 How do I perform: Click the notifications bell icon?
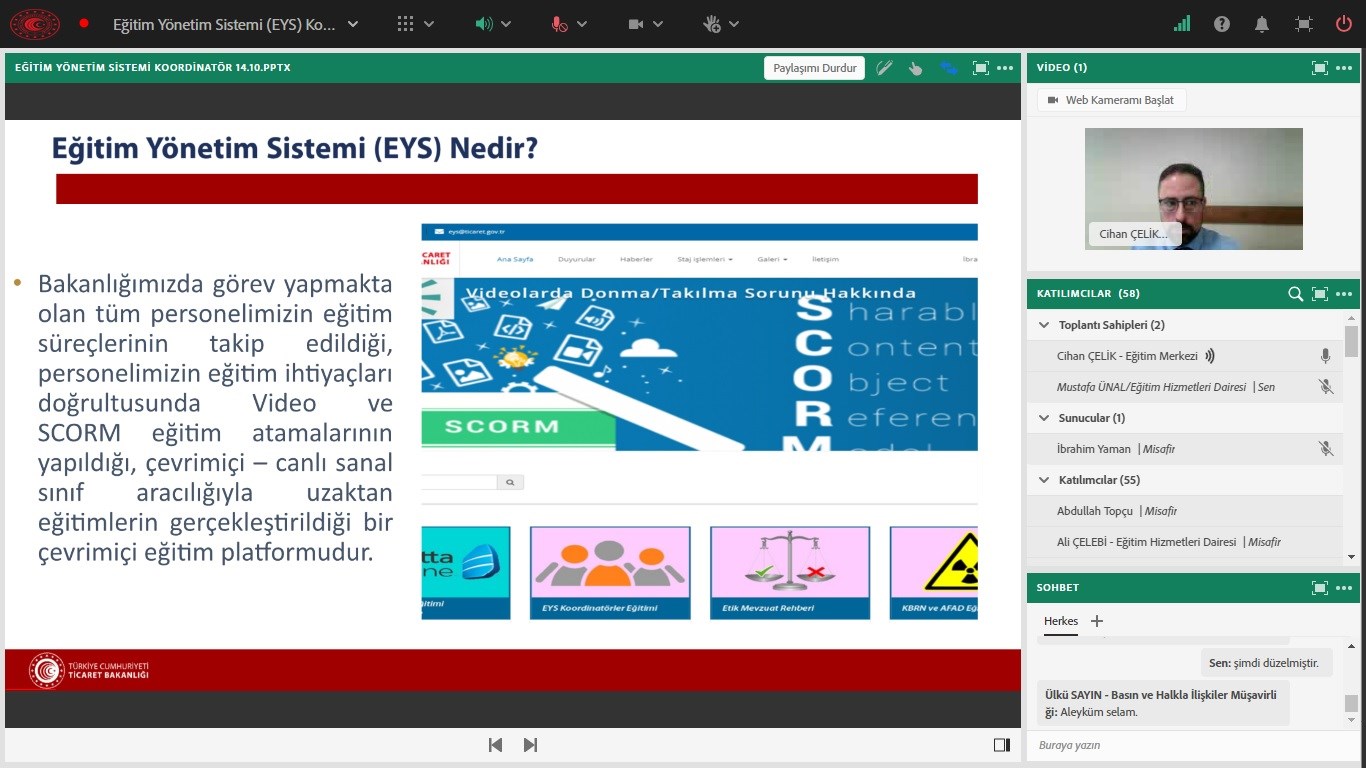coord(1262,24)
